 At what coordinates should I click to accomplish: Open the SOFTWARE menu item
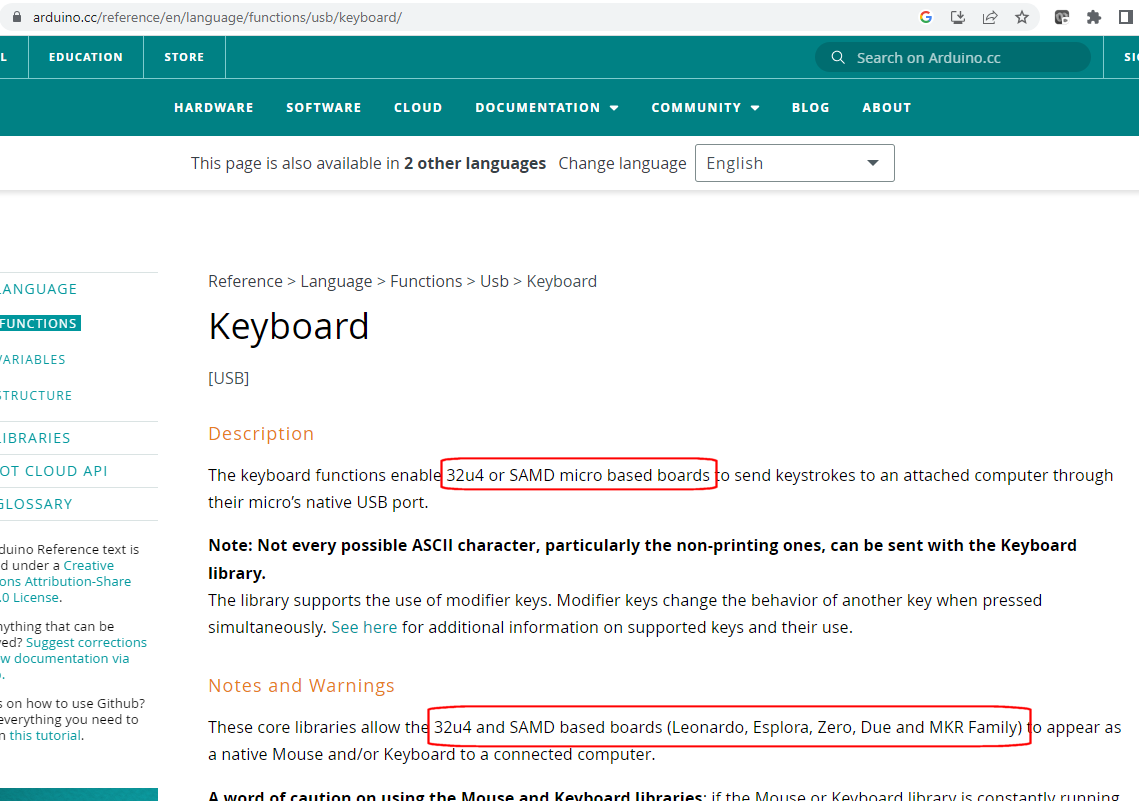tap(323, 107)
